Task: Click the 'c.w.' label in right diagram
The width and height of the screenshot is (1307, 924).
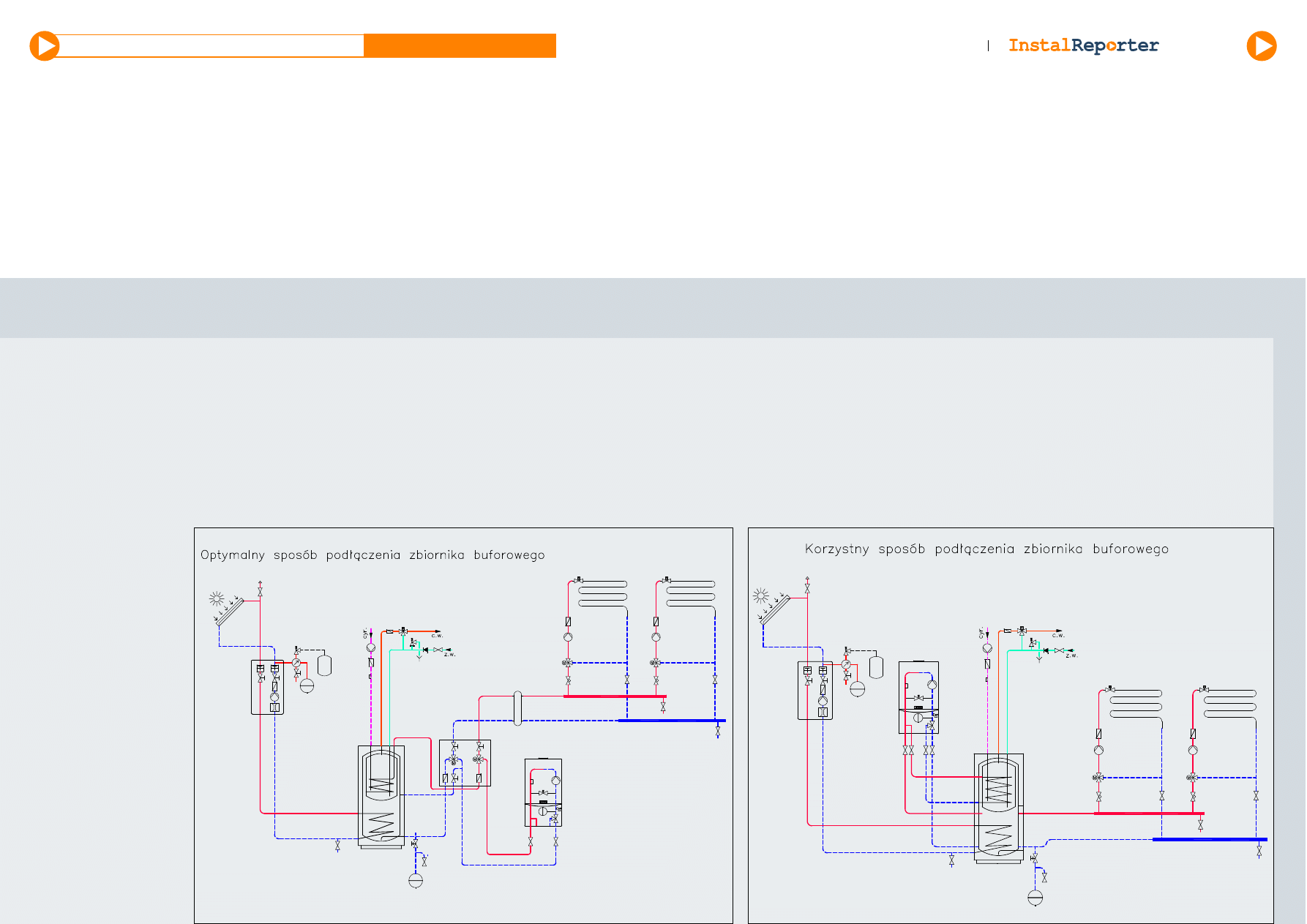Action: tap(1058, 636)
